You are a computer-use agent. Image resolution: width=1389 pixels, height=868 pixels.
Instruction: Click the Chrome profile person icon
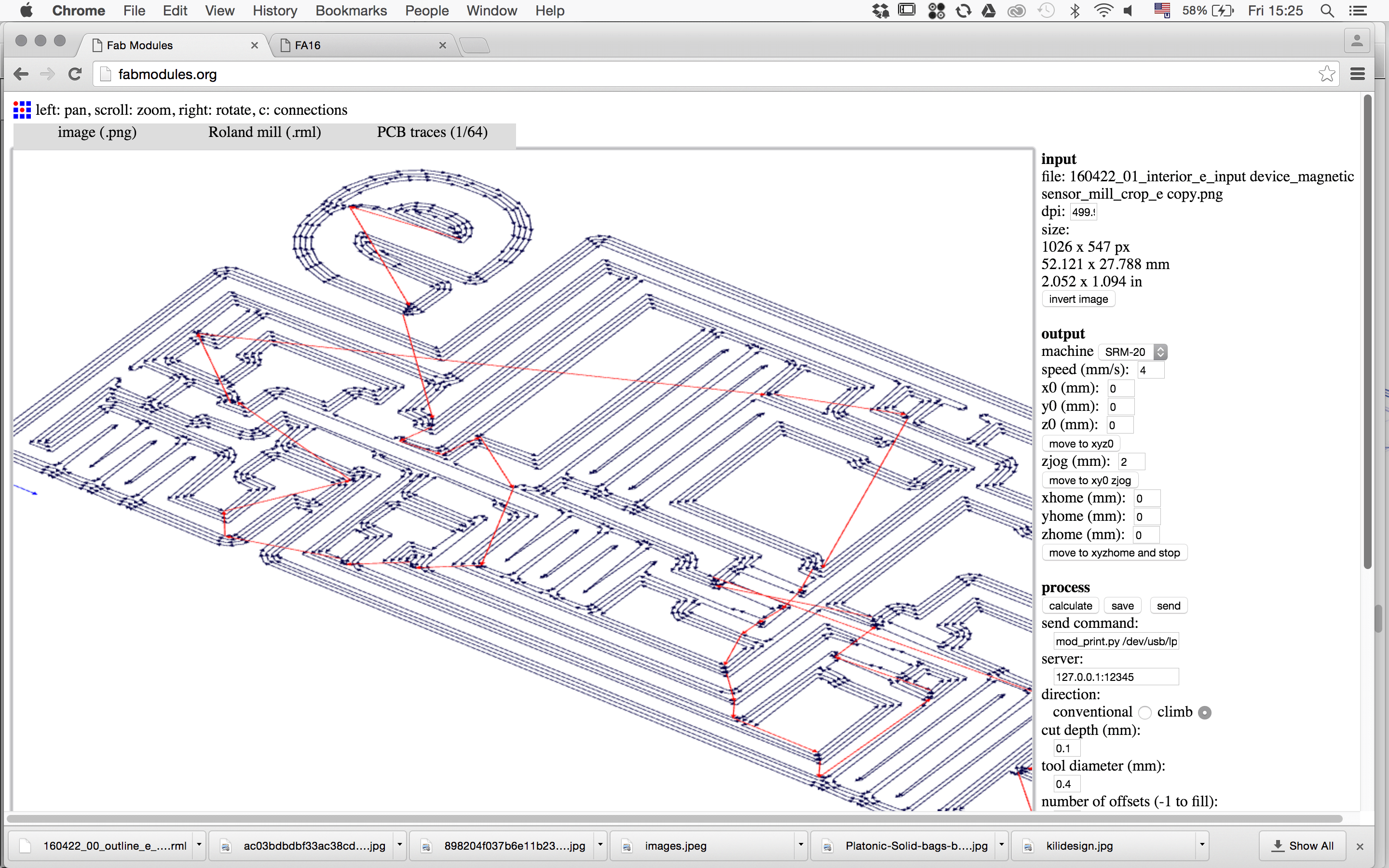[x=1357, y=41]
